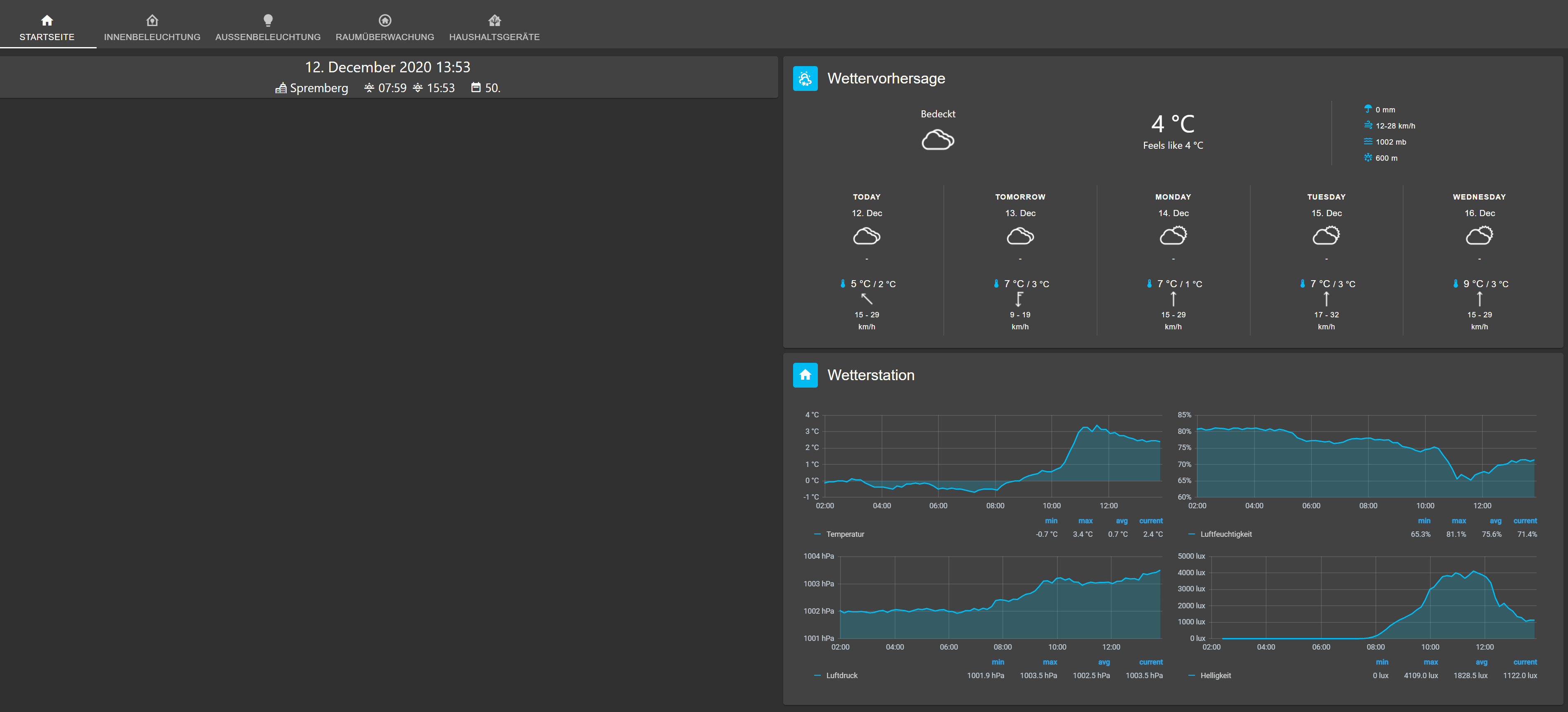Click the sunset icon beside 15:53
Screen dimensions: 1568x712
coord(418,88)
